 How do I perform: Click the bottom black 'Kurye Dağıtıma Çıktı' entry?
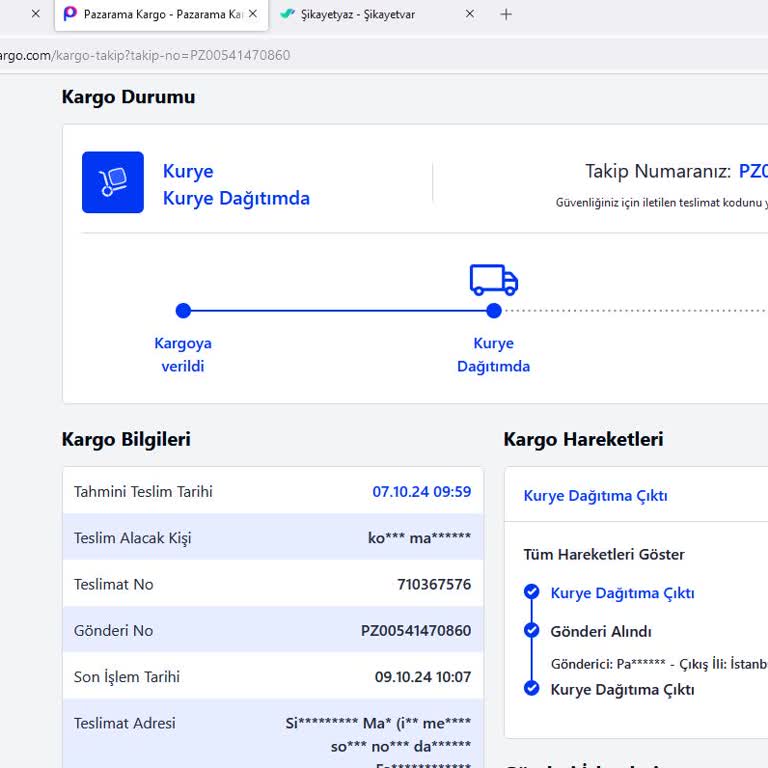[x=623, y=690]
